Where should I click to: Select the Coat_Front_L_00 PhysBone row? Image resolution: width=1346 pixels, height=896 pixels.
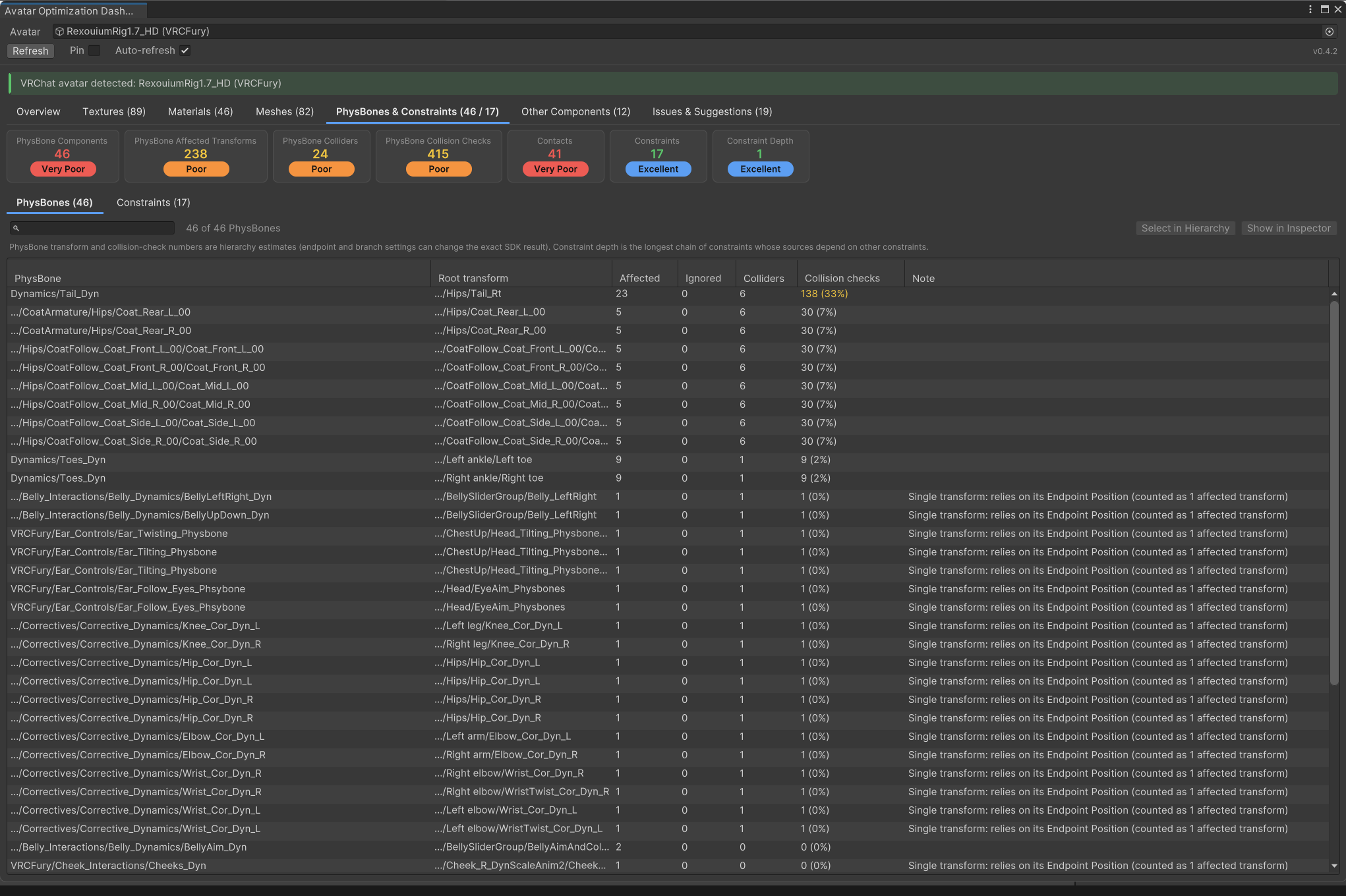(668, 349)
